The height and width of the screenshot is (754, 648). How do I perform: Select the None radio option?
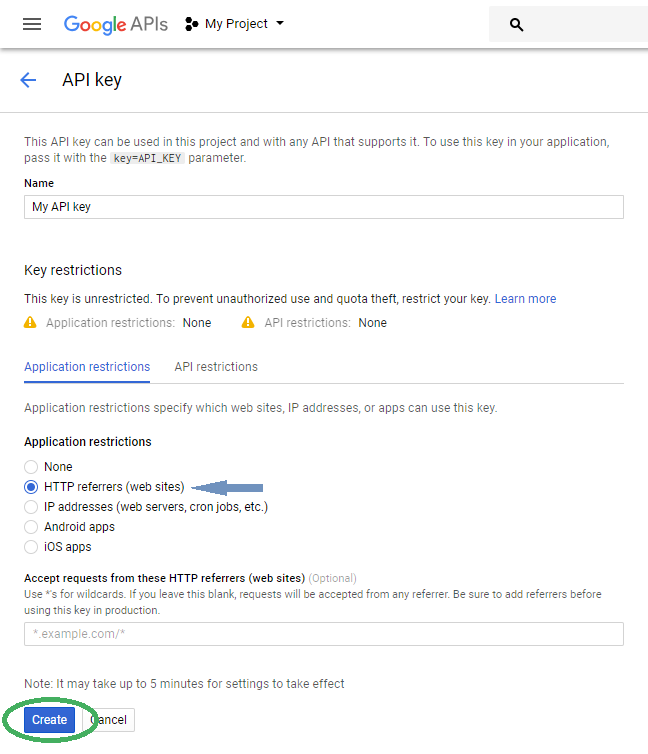pos(31,467)
